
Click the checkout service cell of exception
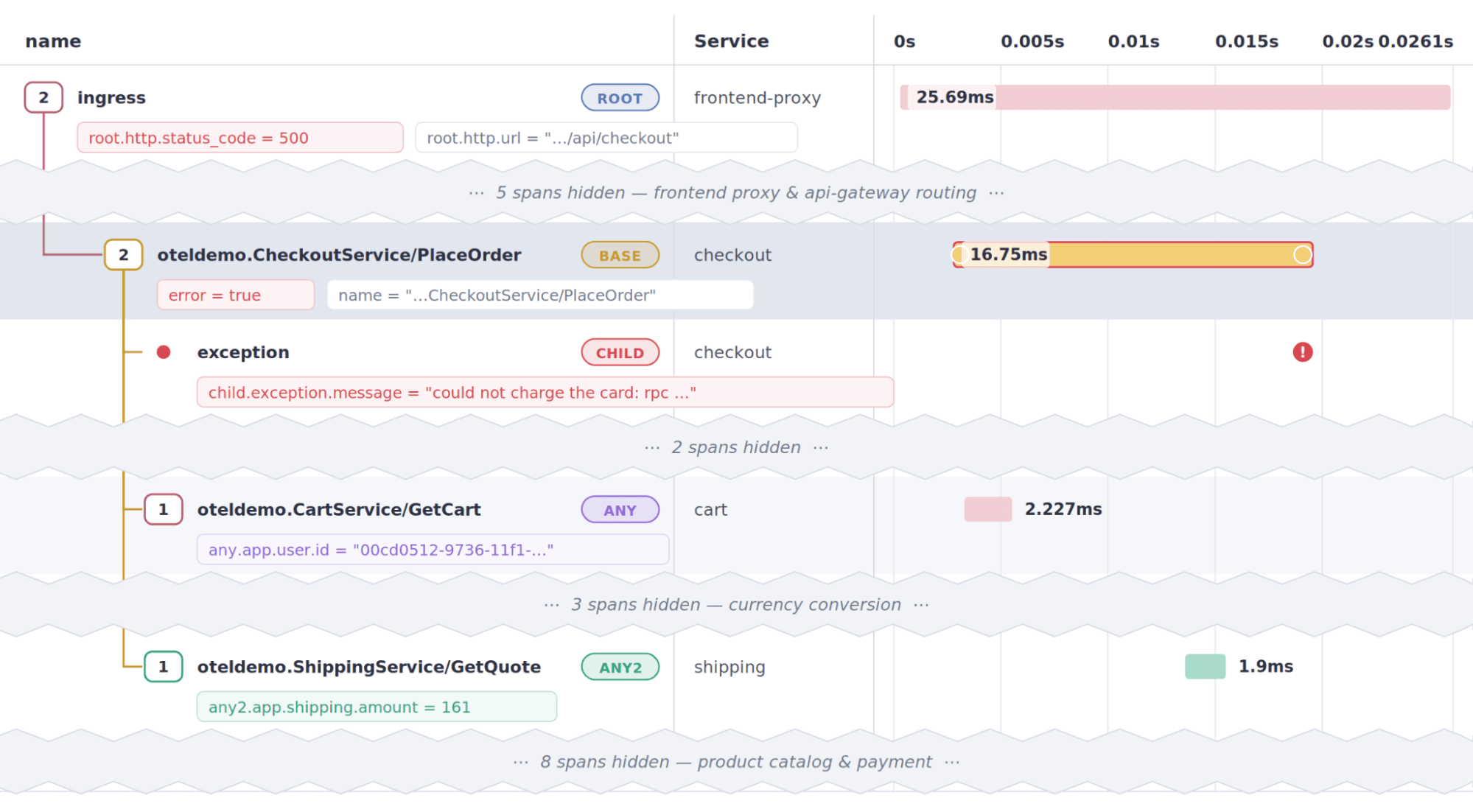click(732, 352)
